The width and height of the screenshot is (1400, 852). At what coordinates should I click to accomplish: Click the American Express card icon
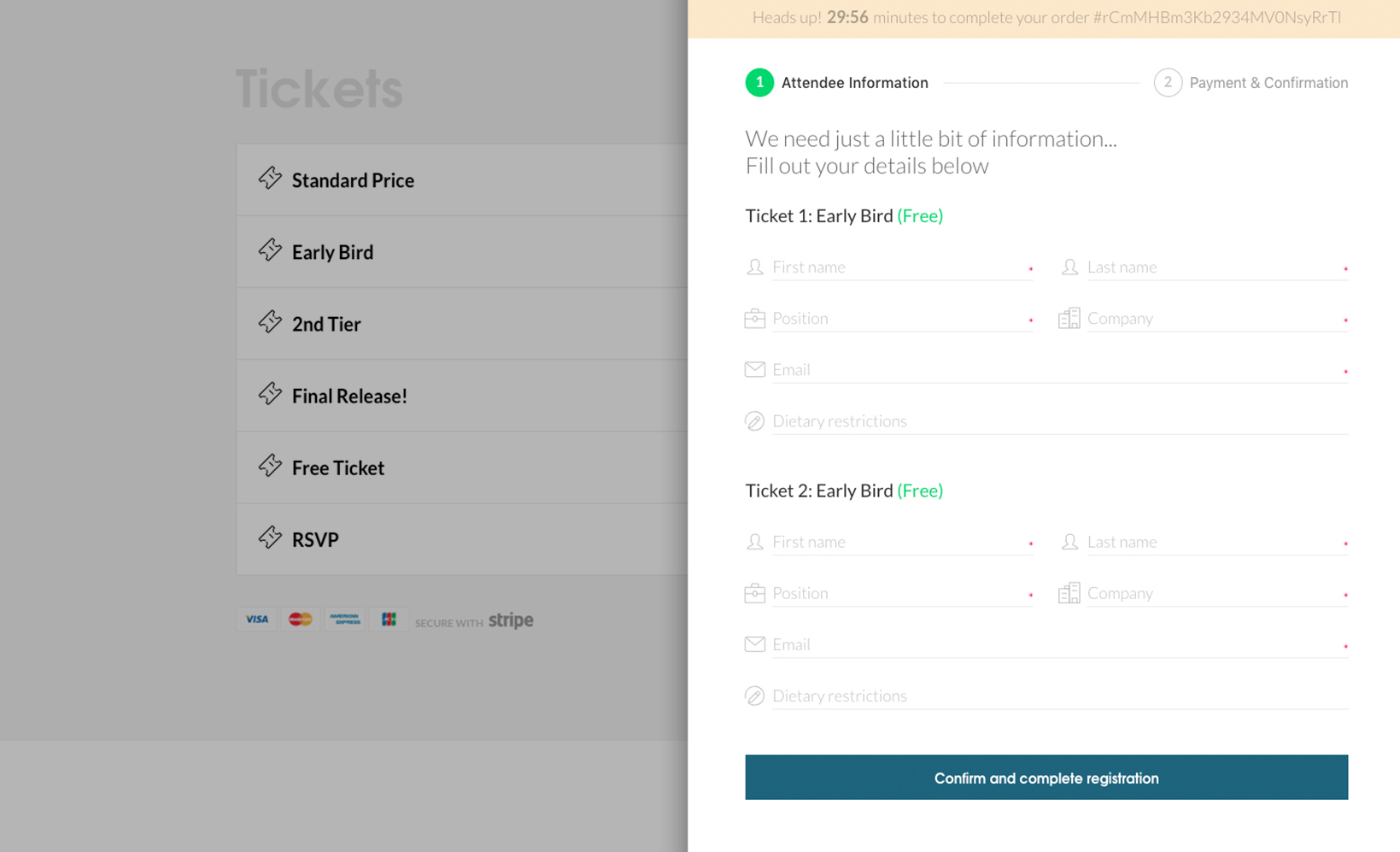tap(344, 620)
